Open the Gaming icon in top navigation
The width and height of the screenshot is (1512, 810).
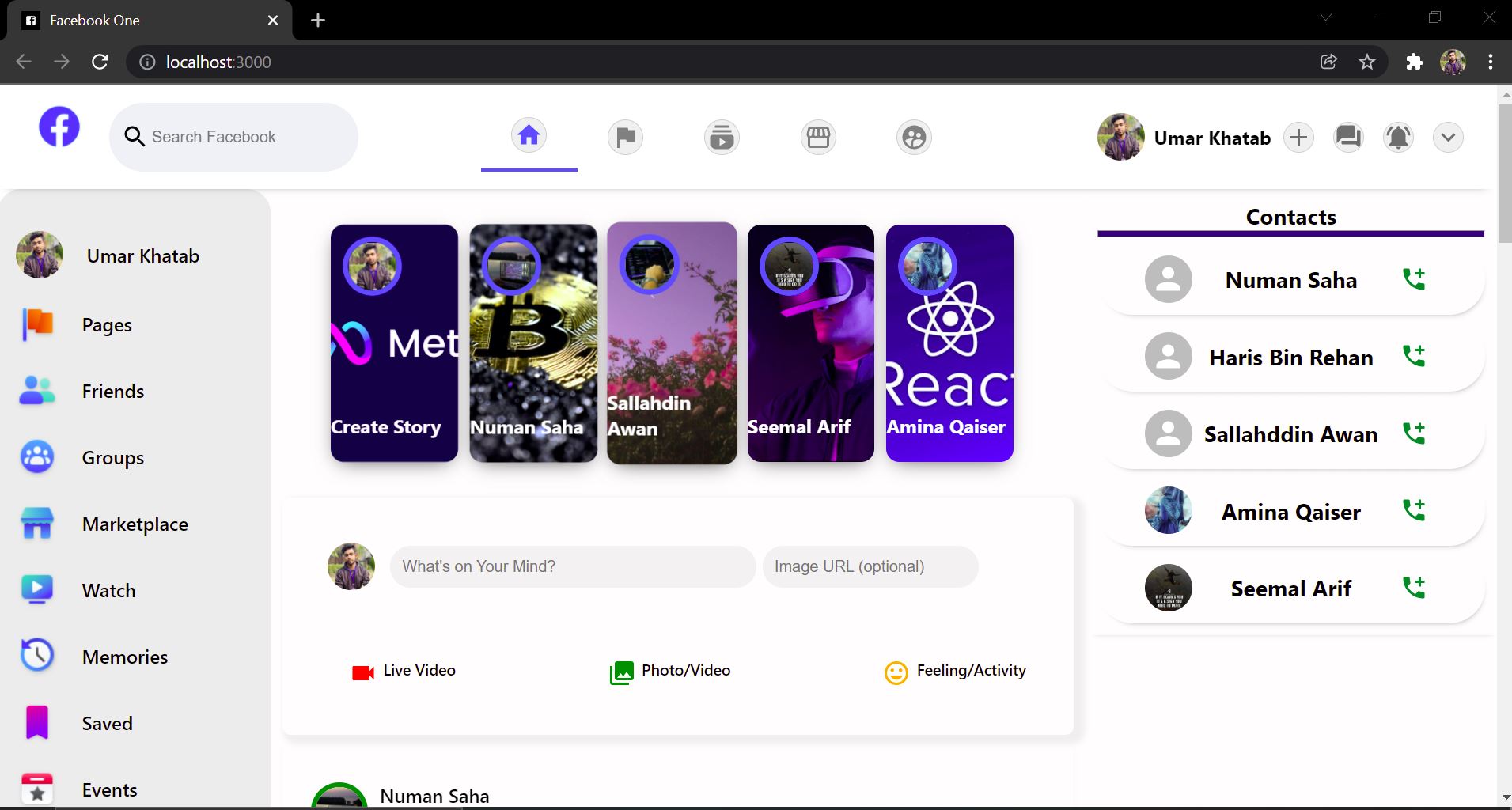(915, 136)
